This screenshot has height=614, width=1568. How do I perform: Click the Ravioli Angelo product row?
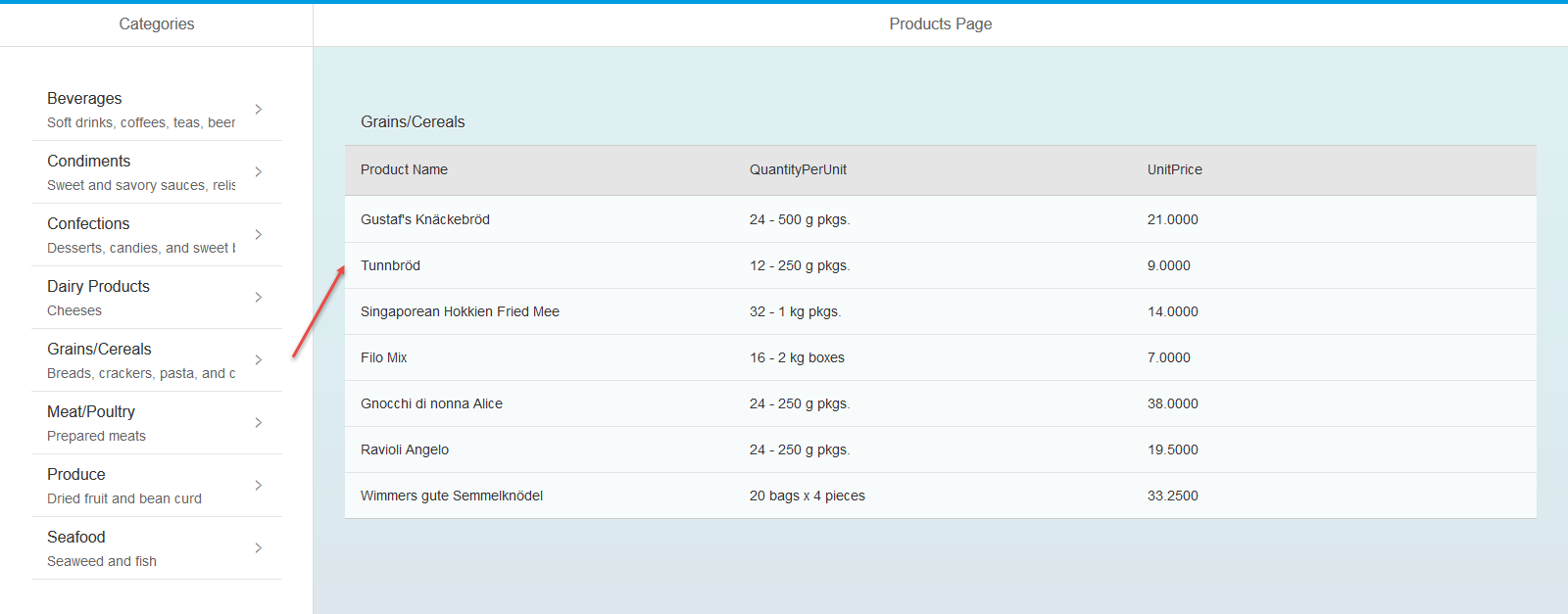[405, 449]
